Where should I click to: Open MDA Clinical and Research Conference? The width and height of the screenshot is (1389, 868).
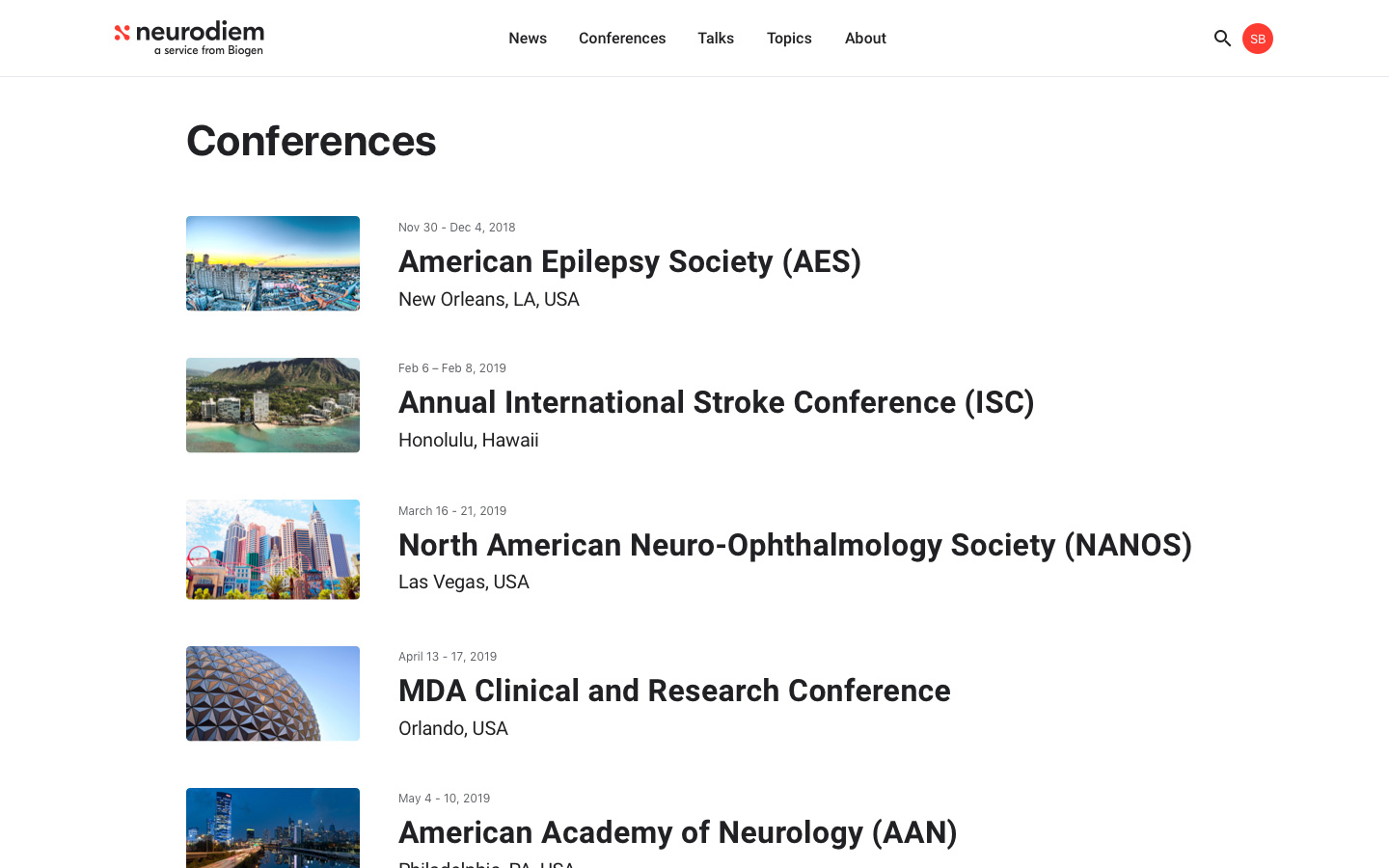tap(674, 691)
